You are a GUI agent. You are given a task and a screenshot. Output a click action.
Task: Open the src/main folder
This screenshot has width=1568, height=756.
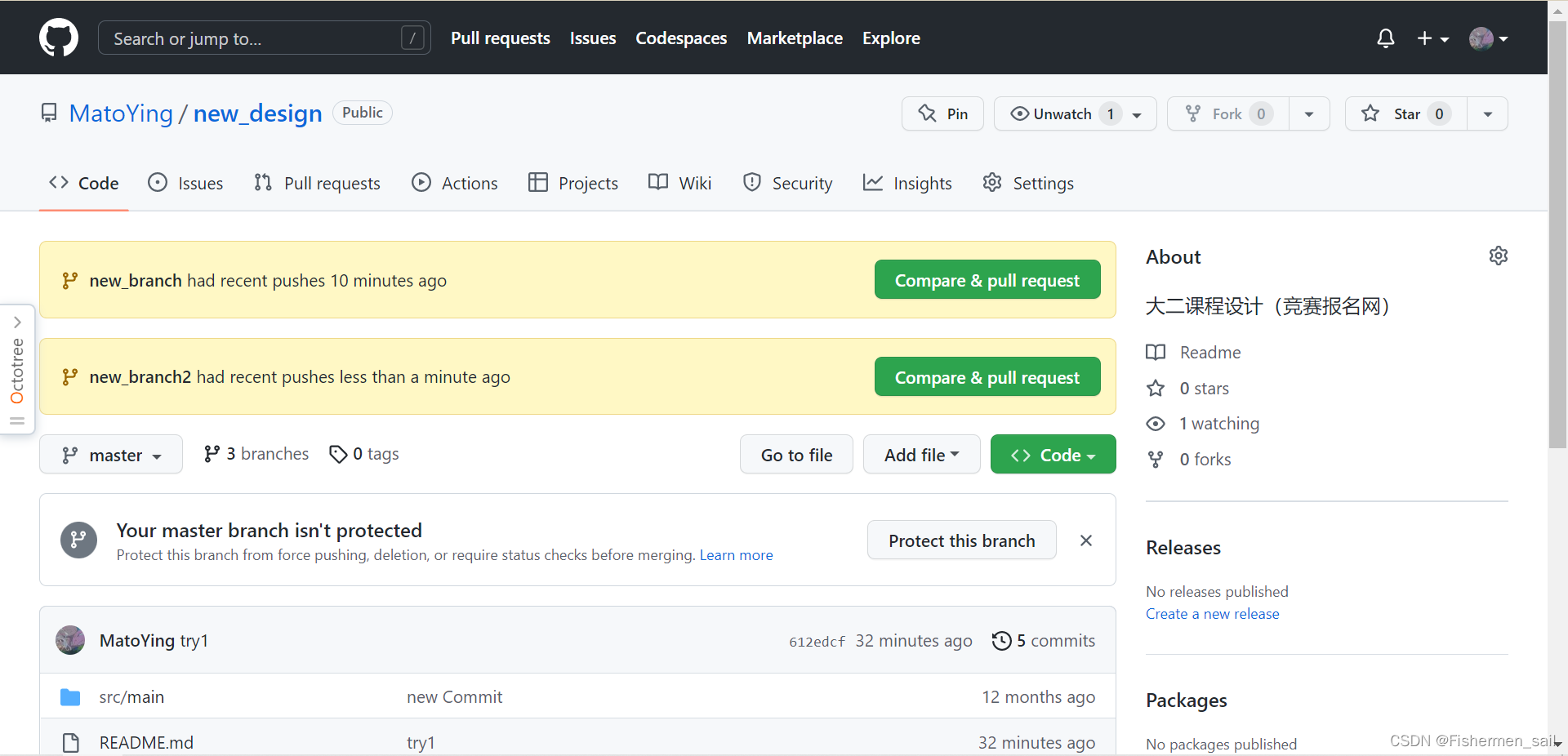[131, 697]
